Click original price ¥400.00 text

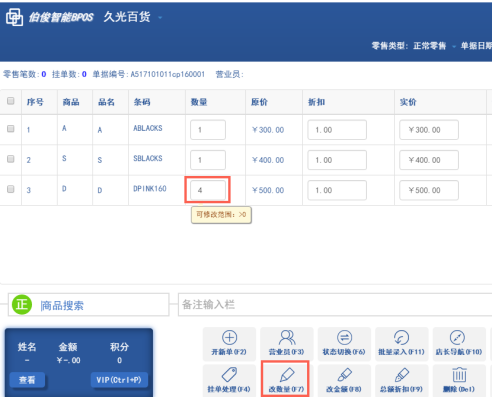point(268,160)
